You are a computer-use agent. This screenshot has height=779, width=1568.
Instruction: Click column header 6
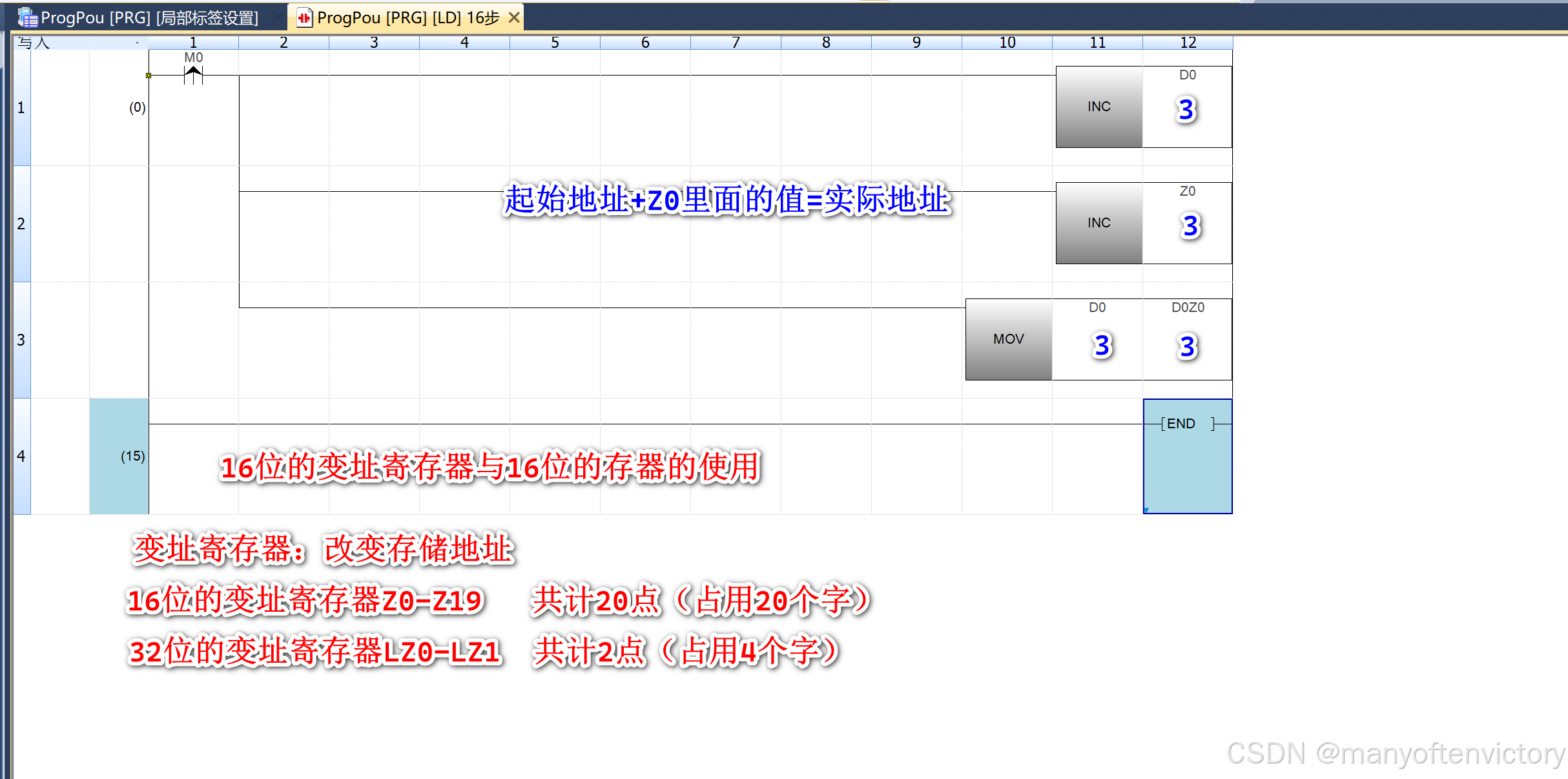tap(645, 43)
